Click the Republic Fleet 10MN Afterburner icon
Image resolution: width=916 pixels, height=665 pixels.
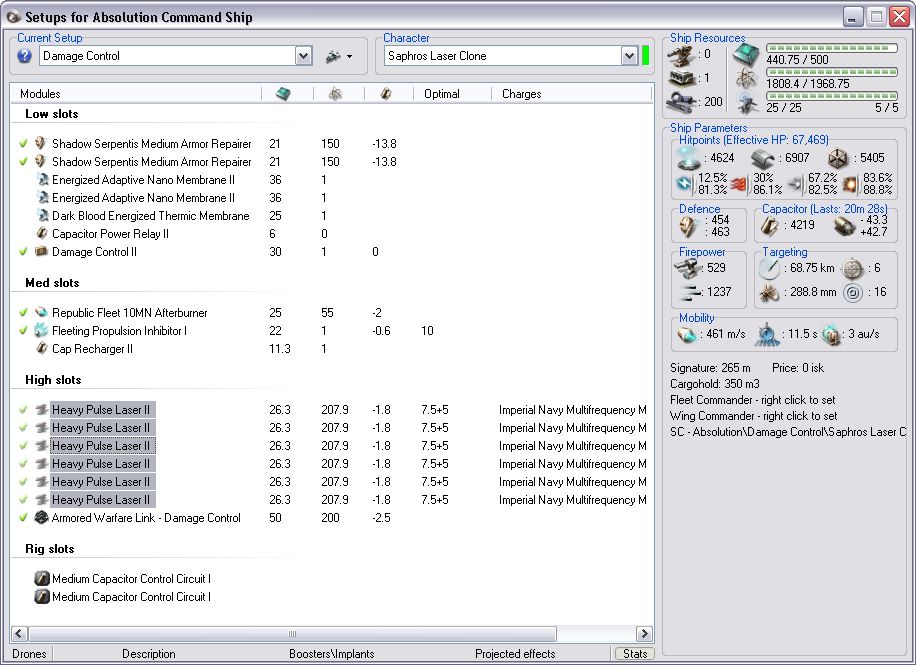(41, 313)
